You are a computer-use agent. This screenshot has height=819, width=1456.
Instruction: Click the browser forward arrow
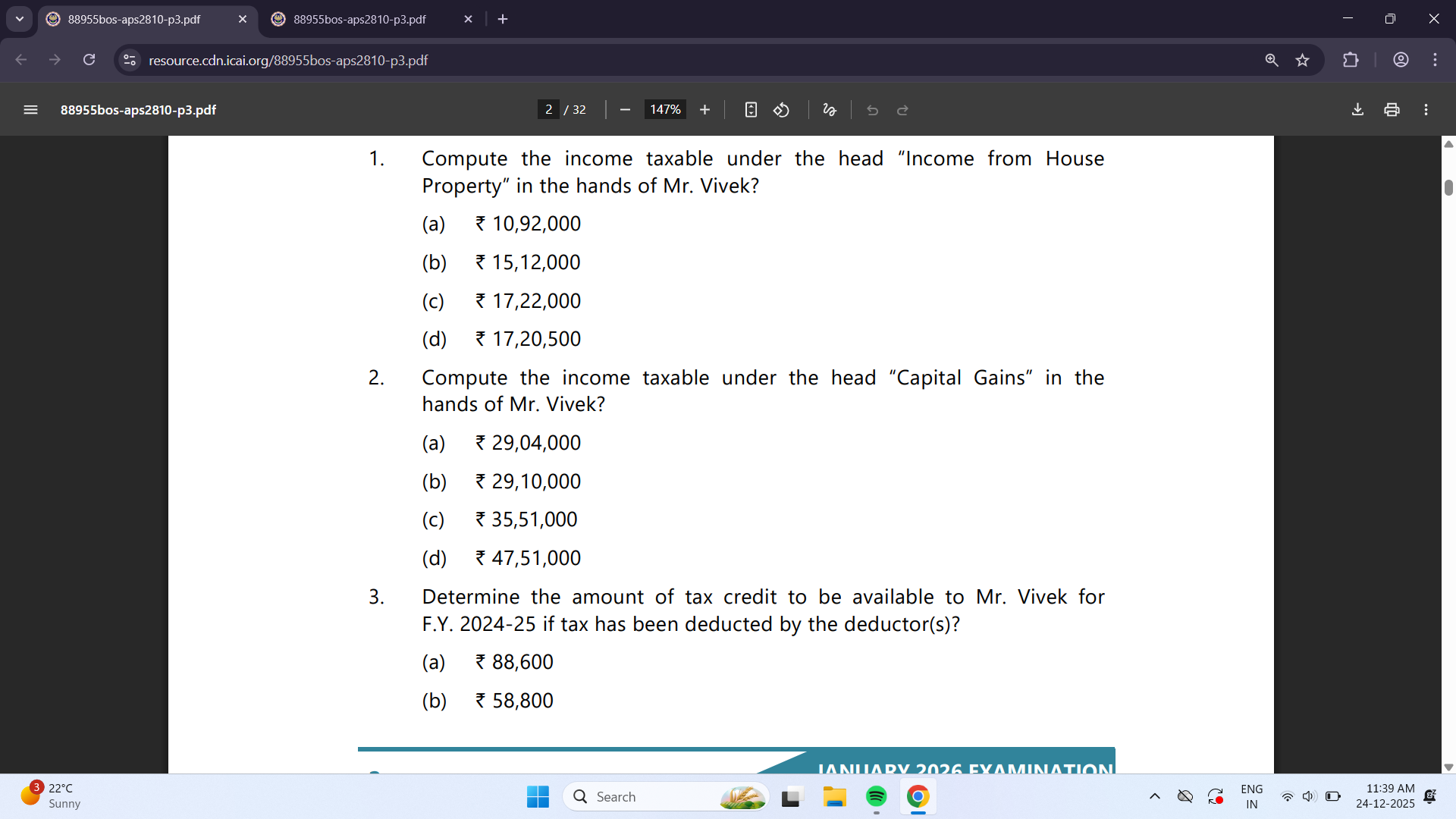55,60
